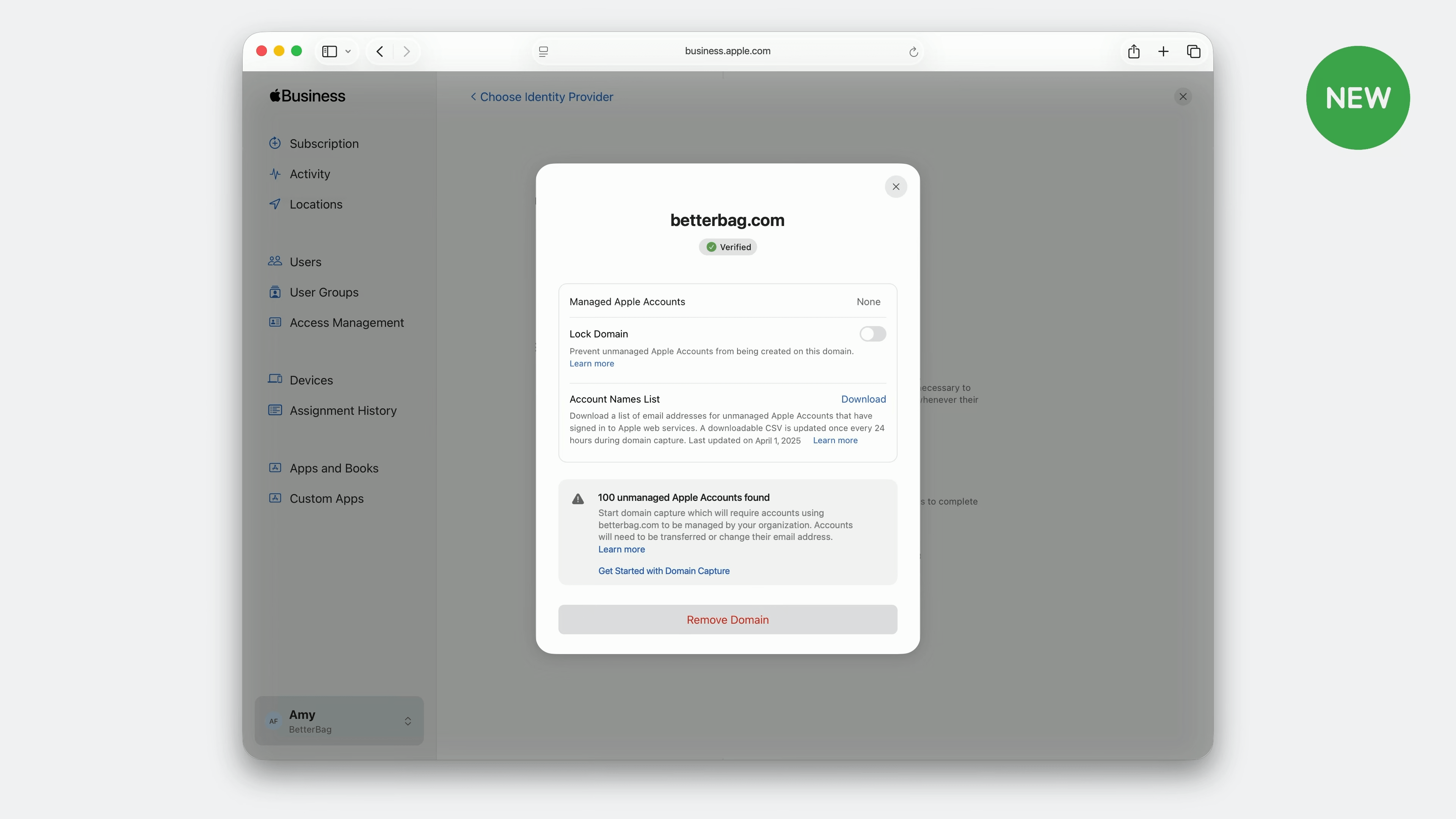Screen dimensions: 1456x819
Task: Go forward with Safari's forward arrow
Action: pos(406,52)
